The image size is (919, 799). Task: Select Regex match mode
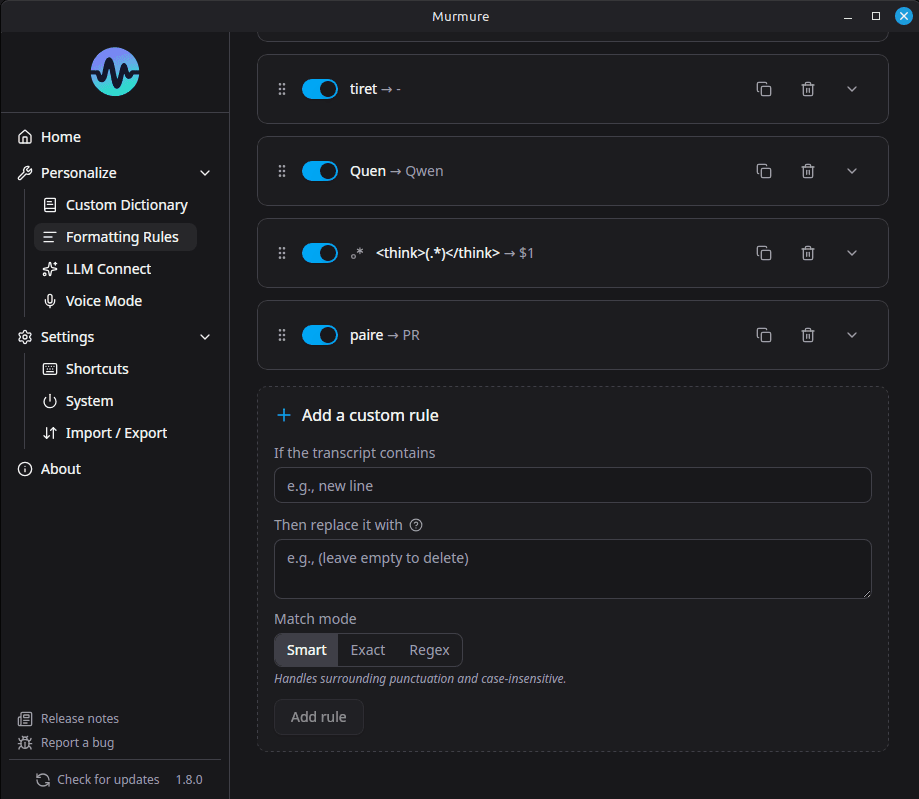[x=429, y=650]
